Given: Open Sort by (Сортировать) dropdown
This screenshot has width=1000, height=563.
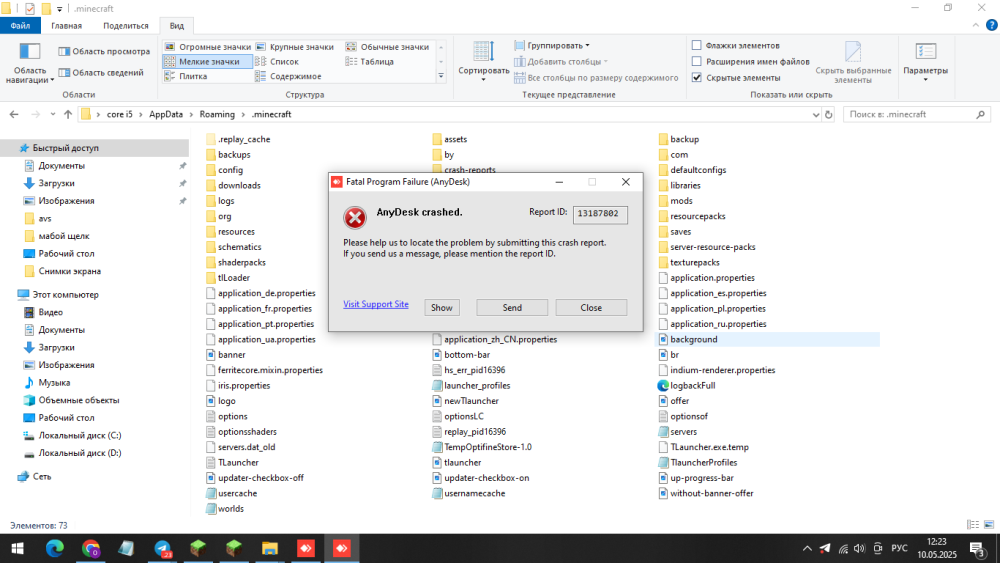Looking at the screenshot, I should (x=483, y=61).
